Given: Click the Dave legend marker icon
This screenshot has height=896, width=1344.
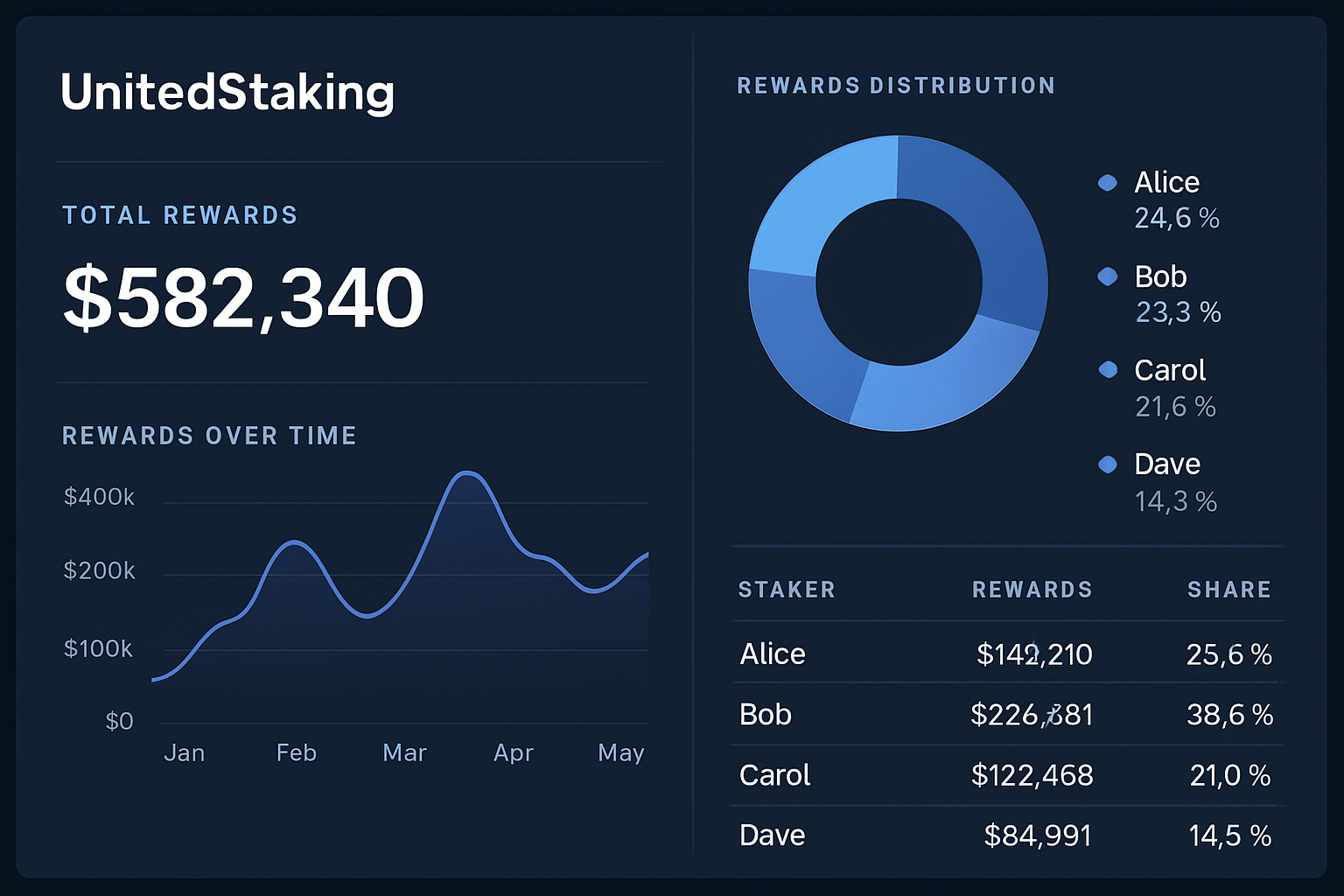Looking at the screenshot, I should coord(1108,464).
